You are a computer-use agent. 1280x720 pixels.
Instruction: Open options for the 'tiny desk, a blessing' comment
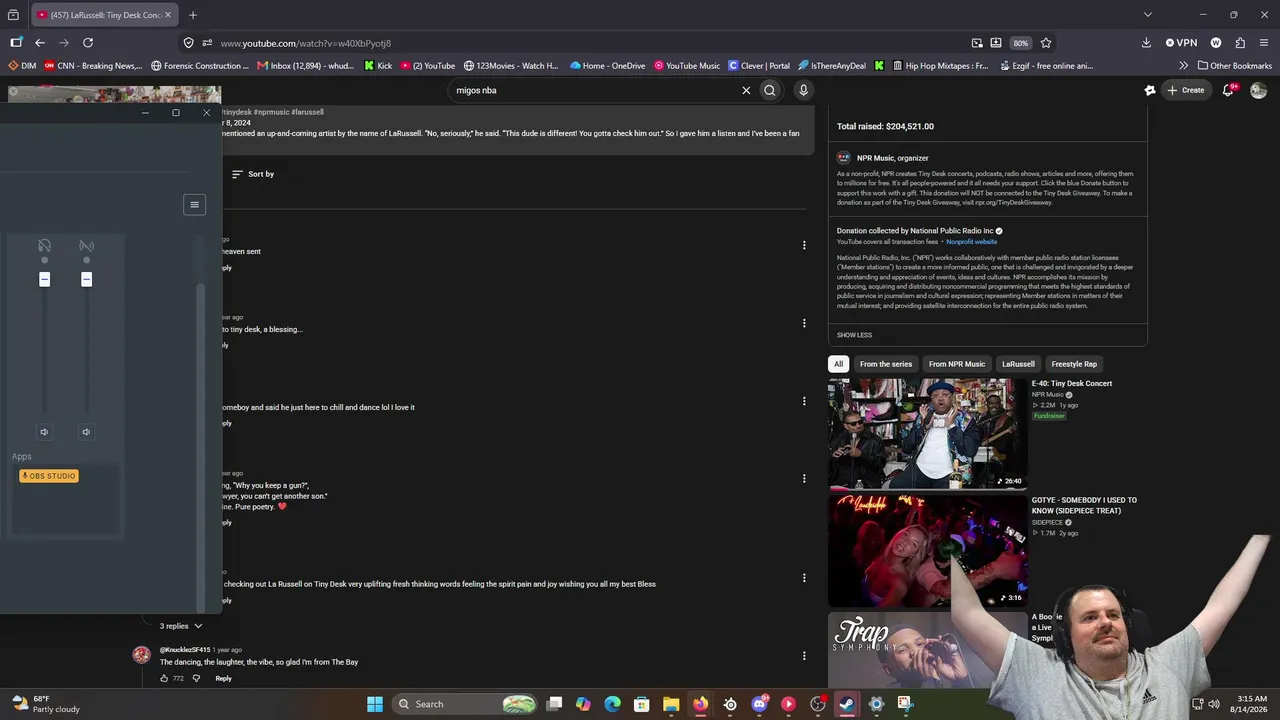pos(804,323)
